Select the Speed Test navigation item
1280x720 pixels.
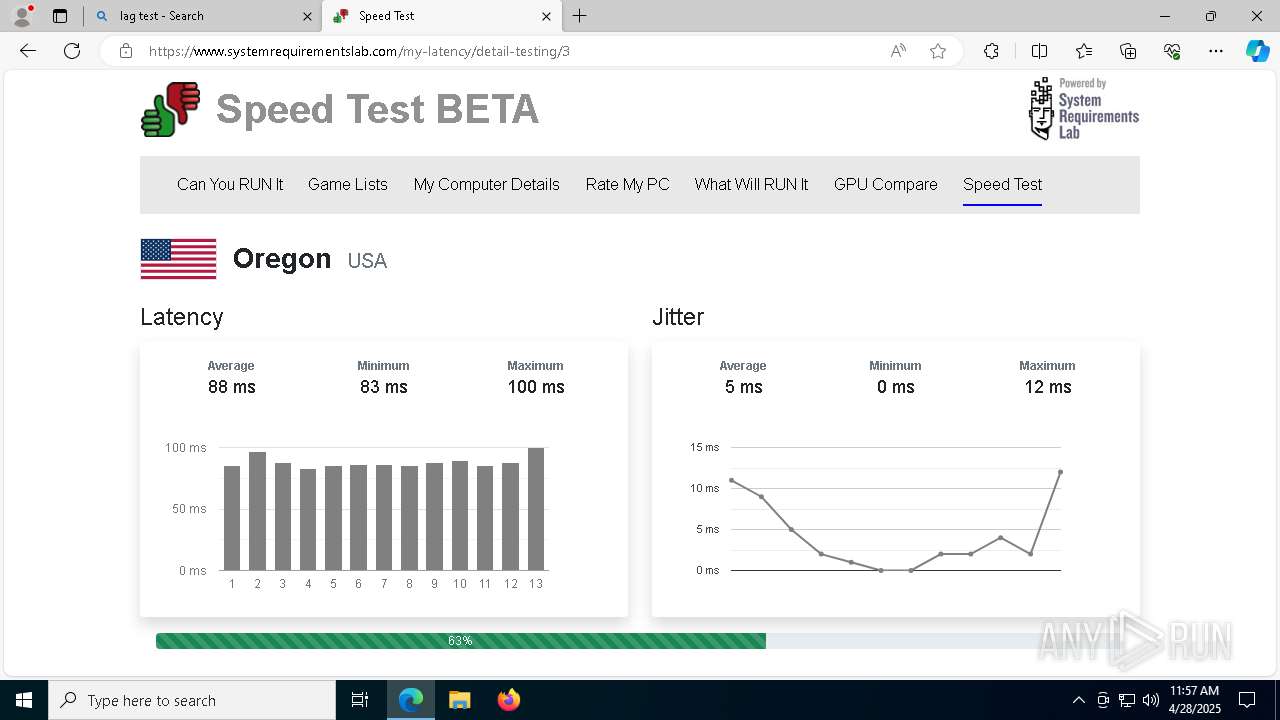pyautogui.click(x=1002, y=184)
